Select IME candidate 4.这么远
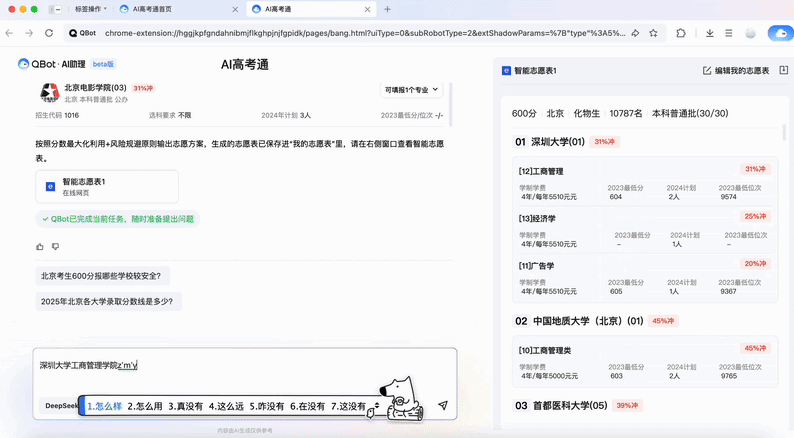The height and width of the screenshot is (438, 794). tap(226, 406)
